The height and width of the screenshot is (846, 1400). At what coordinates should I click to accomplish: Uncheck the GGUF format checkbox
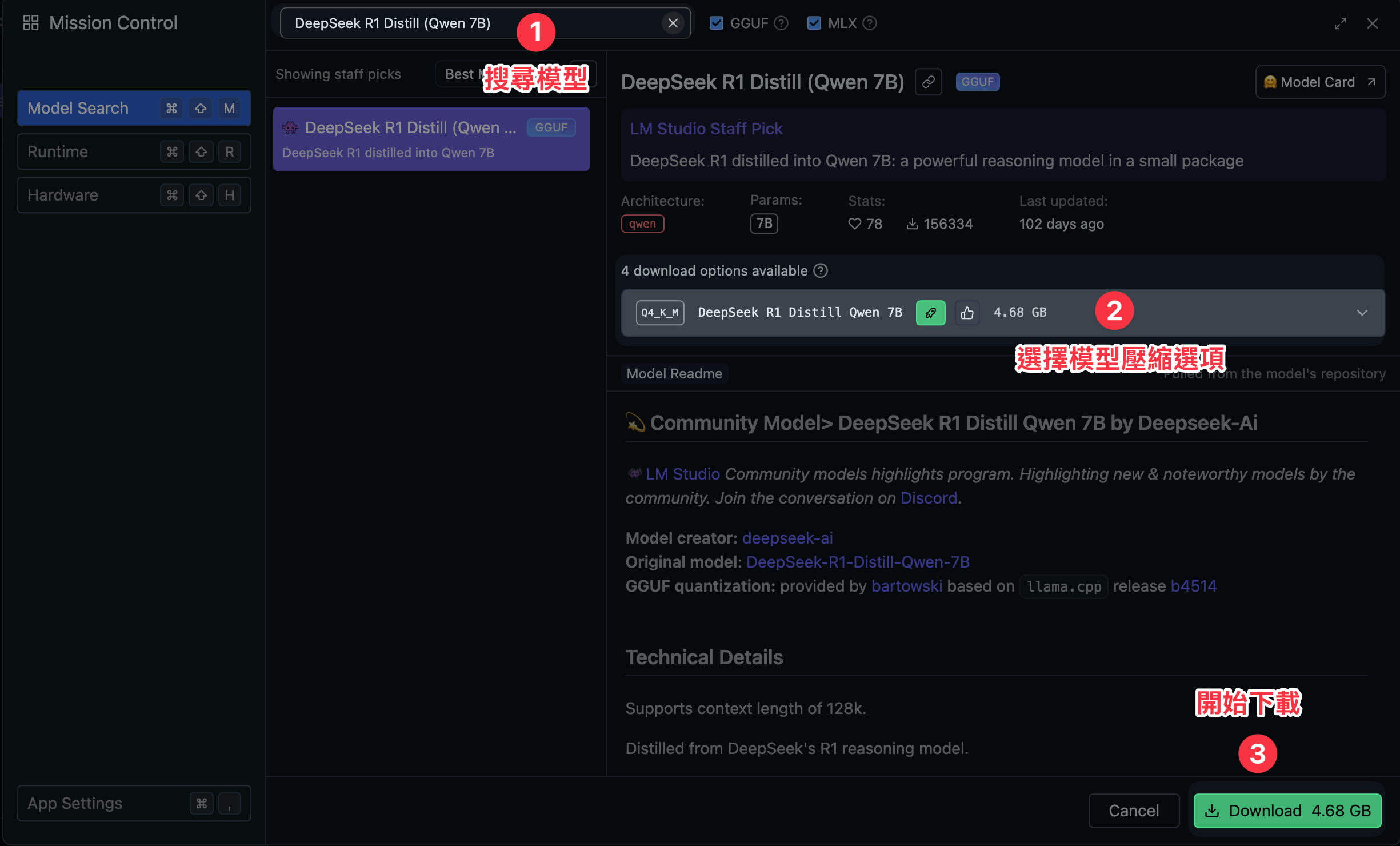[716, 23]
